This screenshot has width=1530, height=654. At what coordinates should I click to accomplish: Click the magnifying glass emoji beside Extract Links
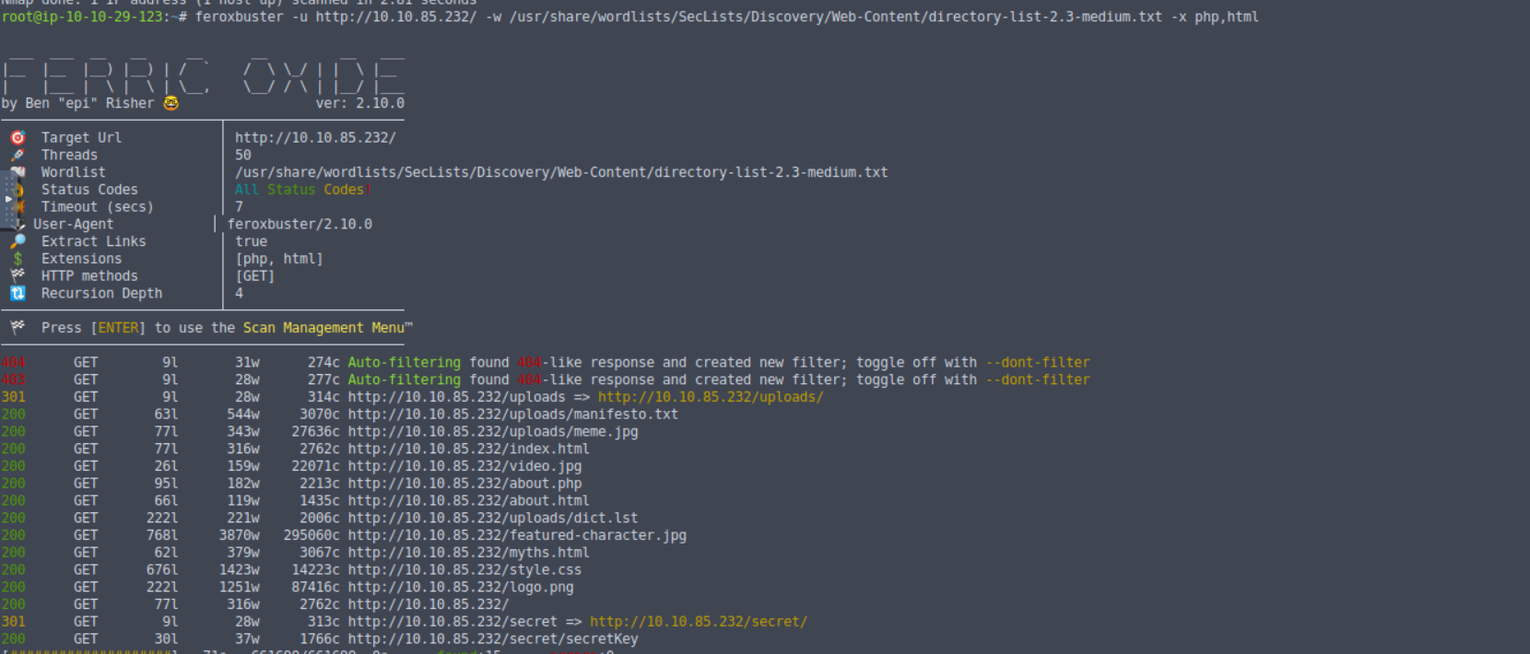tap(17, 241)
